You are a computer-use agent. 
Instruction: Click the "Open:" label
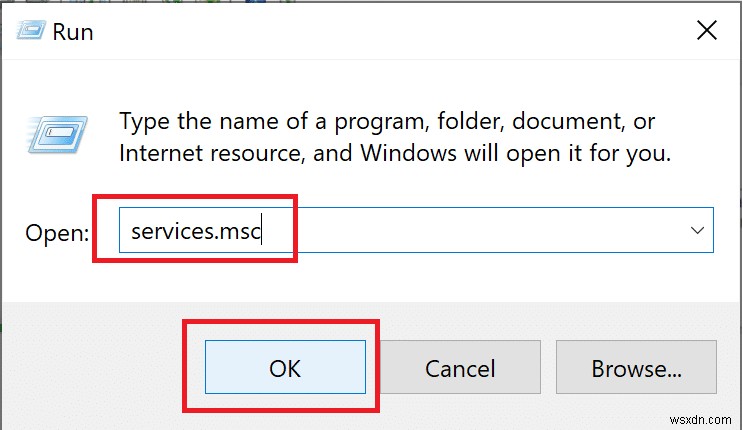click(58, 233)
